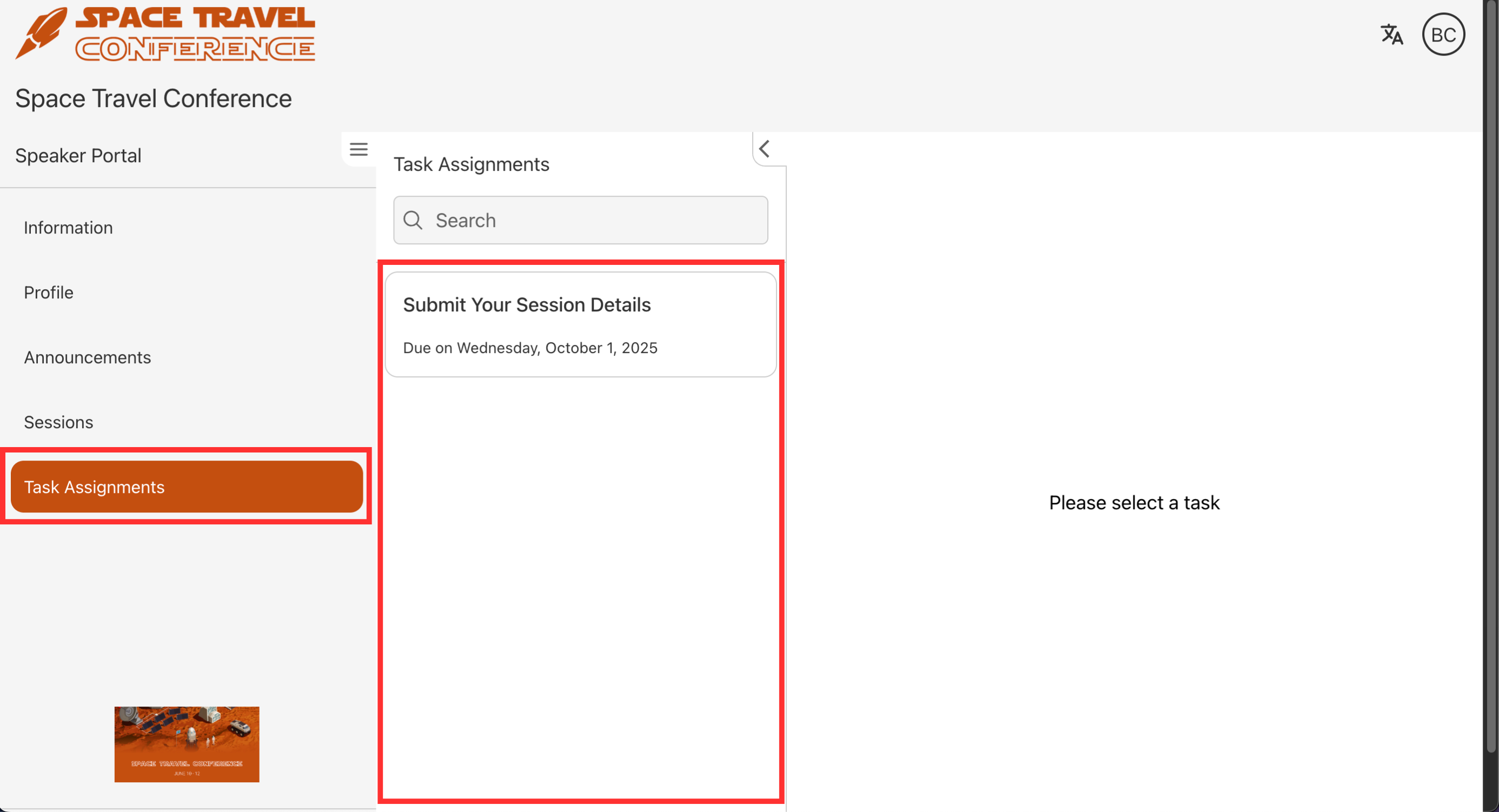This screenshot has width=1499, height=812.
Task: Select the highlighted Task Assignments item
Action: [x=186, y=487]
